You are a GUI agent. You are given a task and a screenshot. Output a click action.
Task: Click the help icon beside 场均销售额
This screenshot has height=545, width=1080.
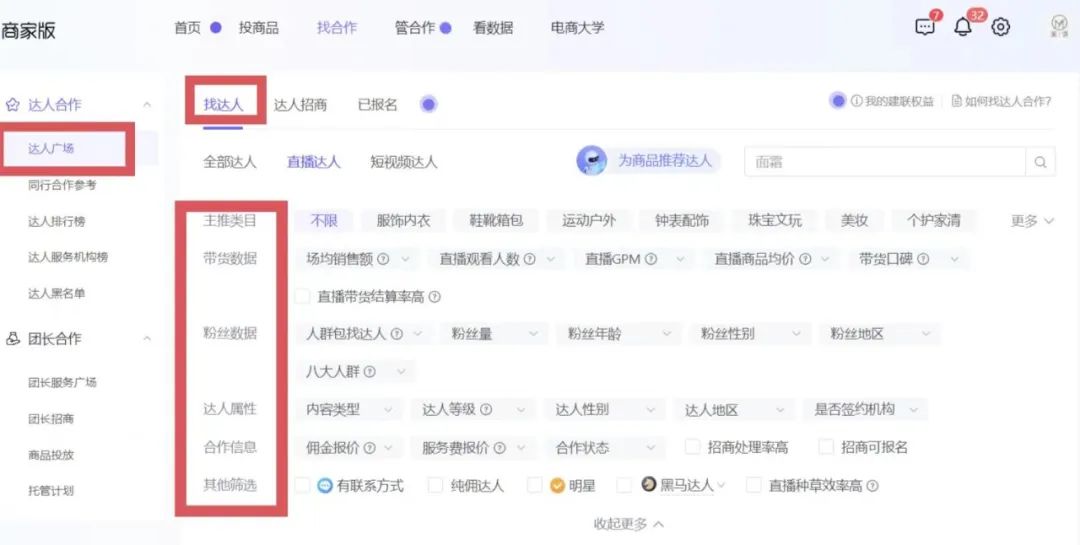click(383, 259)
